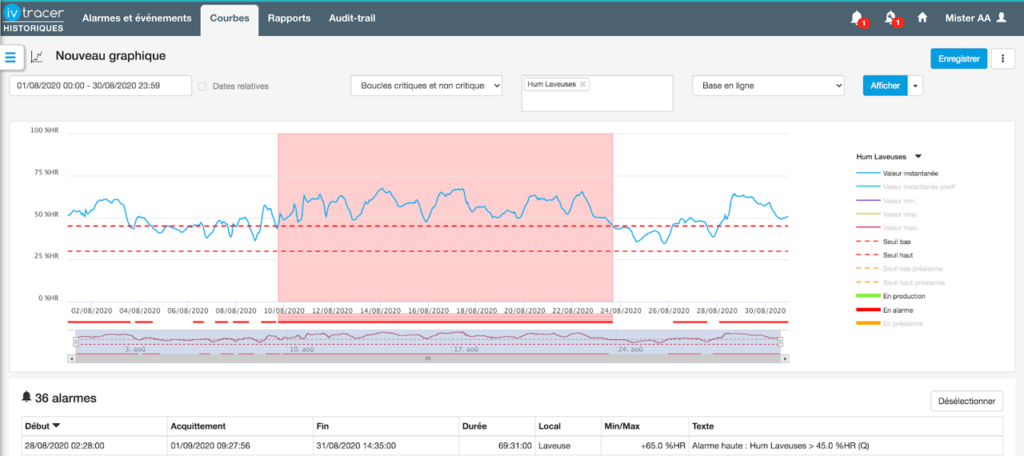The height and width of the screenshot is (456, 1024).
Task: Click the first alarm bell notification icon
Action: [856, 18]
